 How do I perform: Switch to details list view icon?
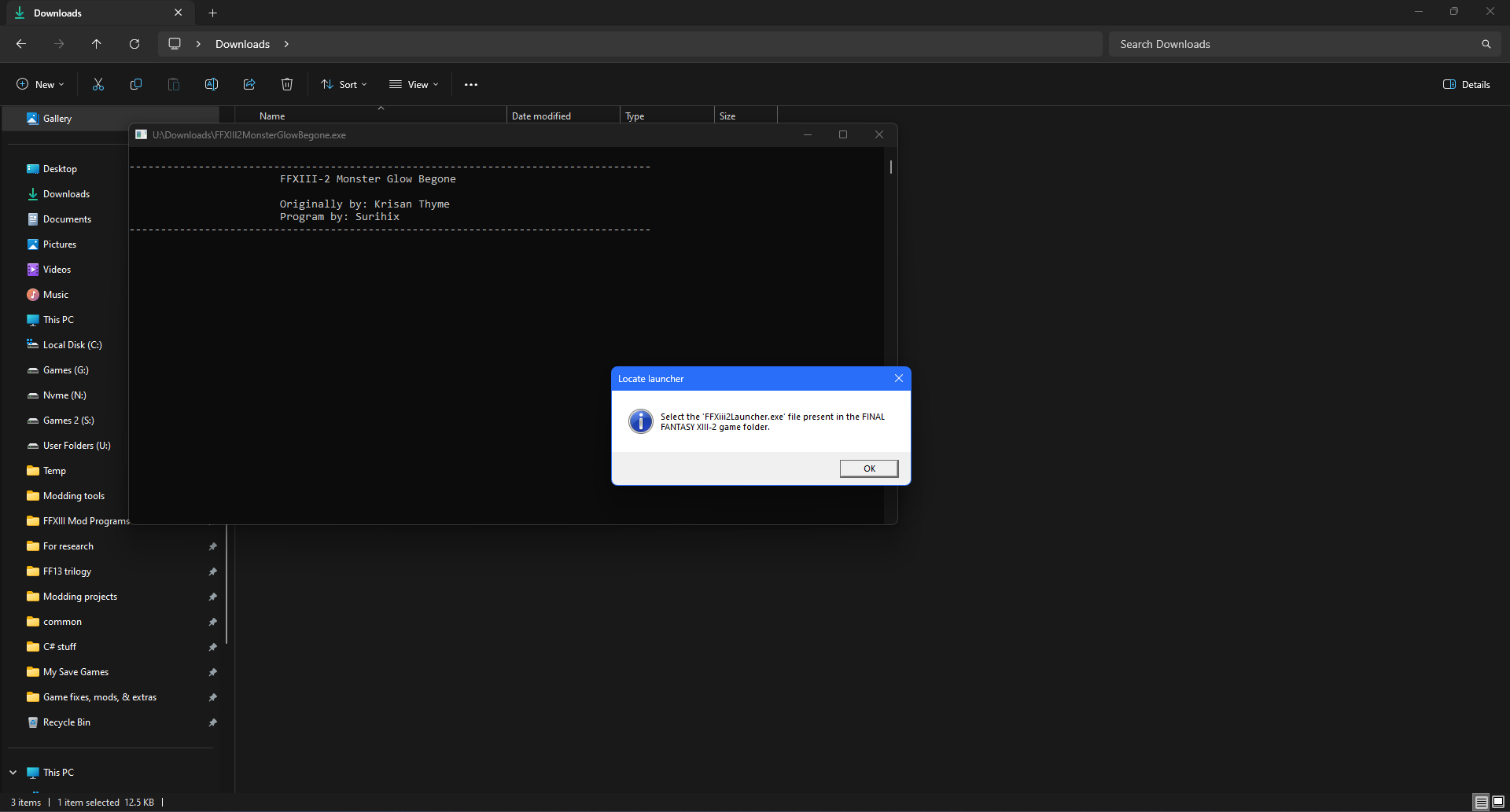coord(1482,803)
